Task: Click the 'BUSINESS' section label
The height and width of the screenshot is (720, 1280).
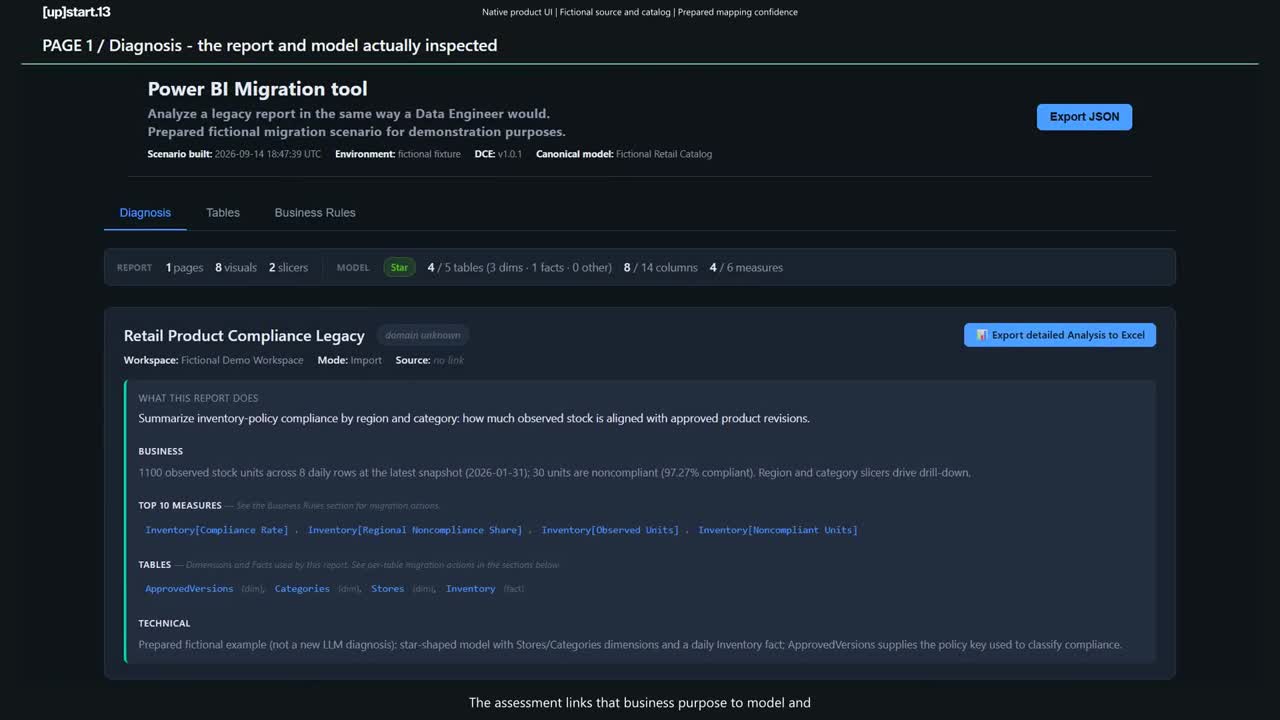Action: [x=161, y=451]
